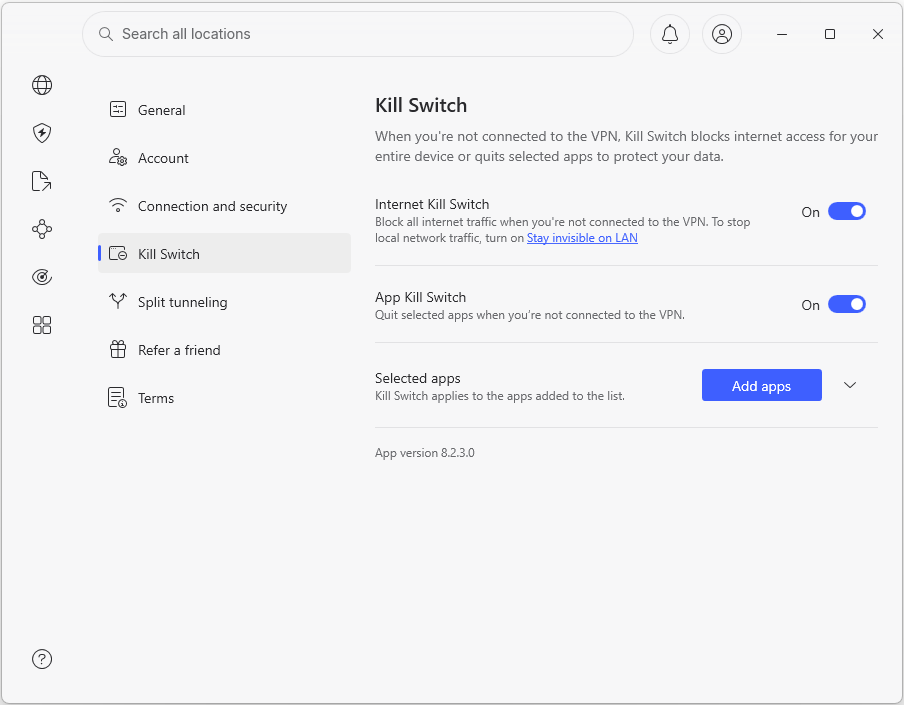
Task: Follow the Stay invisible on LAN link
Action: 582,238
